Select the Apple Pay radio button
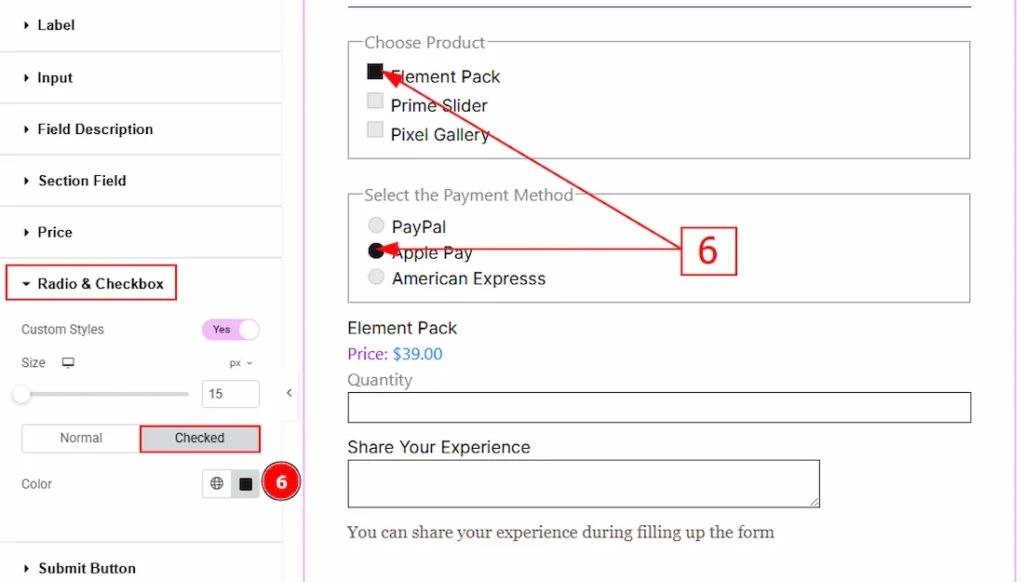 pyautogui.click(x=376, y=251)
